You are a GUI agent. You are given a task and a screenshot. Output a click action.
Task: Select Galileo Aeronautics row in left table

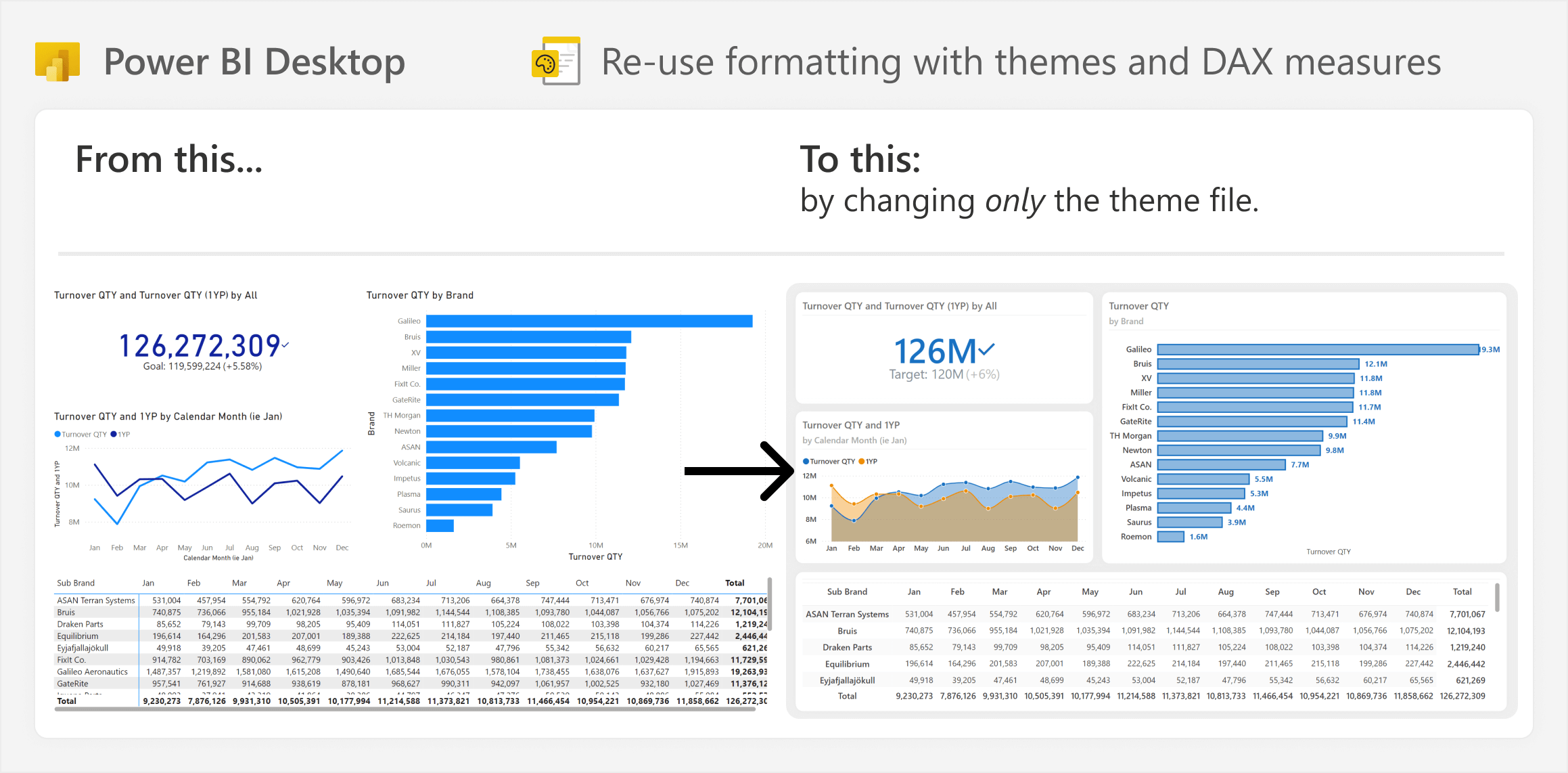click(411, 671)
